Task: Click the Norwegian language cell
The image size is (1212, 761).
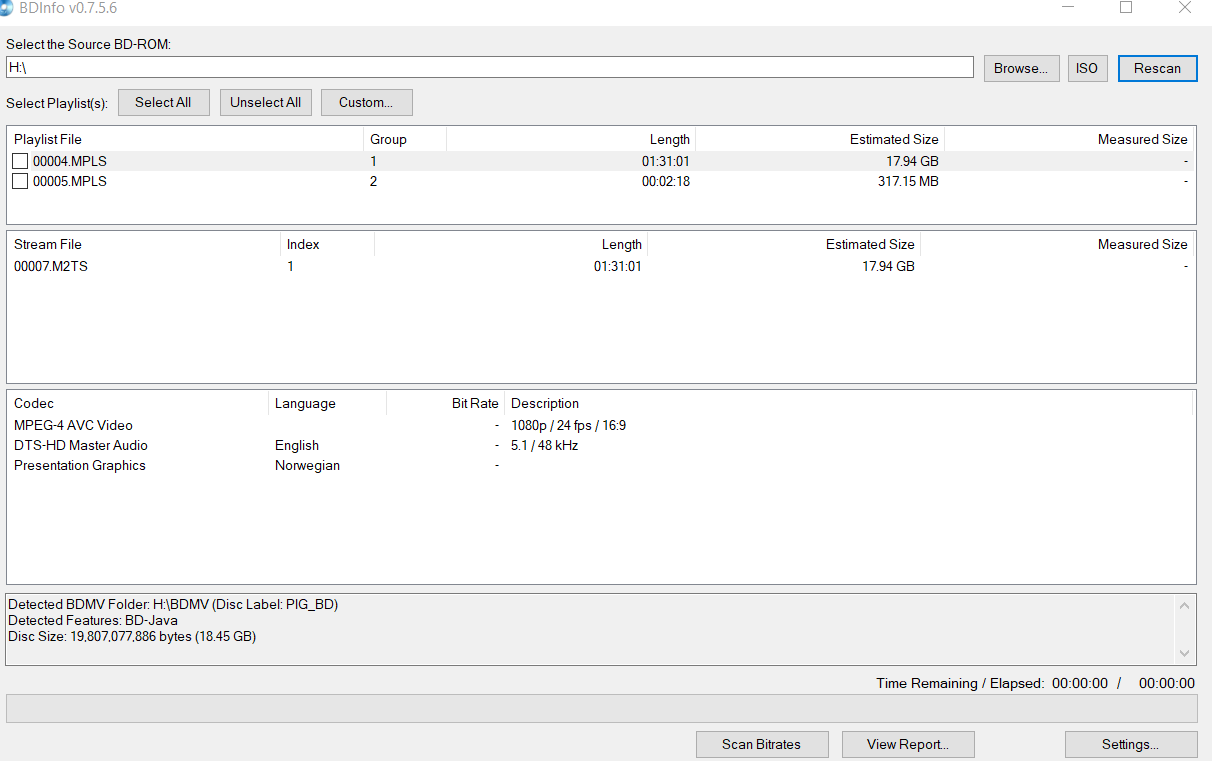Action: 307,465
